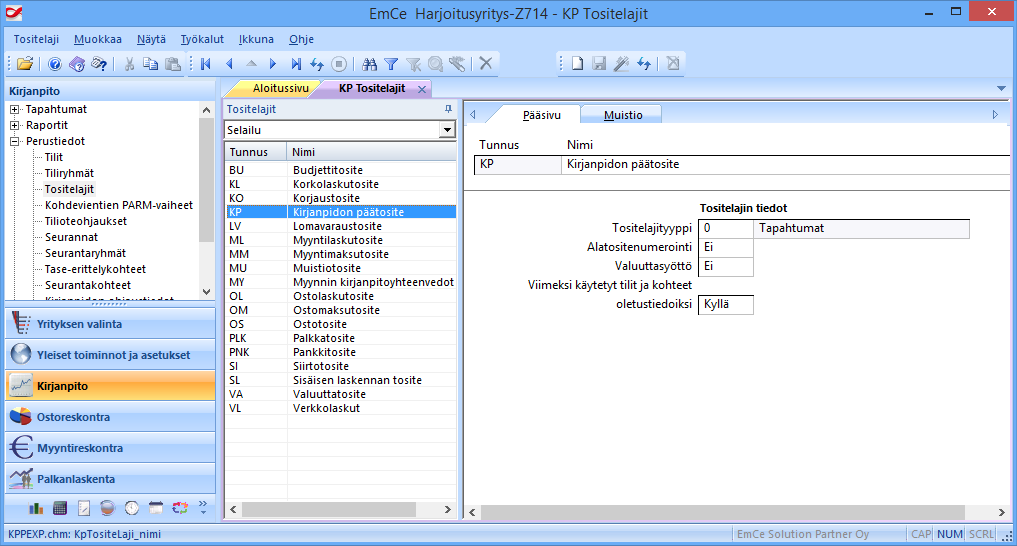
Task: Go to next record arrow
Action: point(273,64)
